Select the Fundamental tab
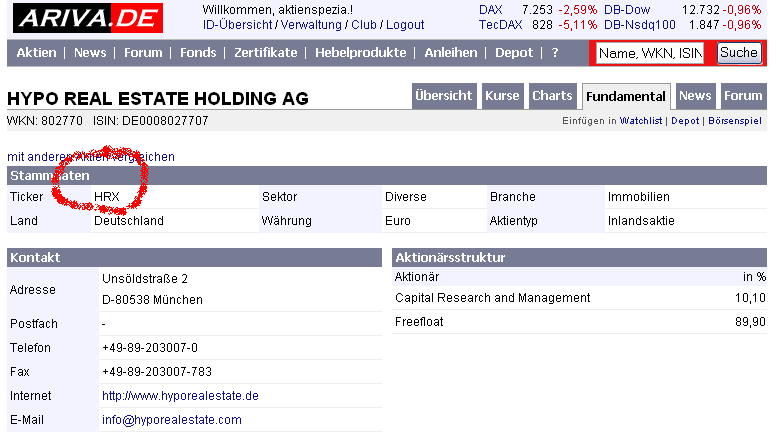The width and height of the screenshot is (776, 436). pos(626,97)
